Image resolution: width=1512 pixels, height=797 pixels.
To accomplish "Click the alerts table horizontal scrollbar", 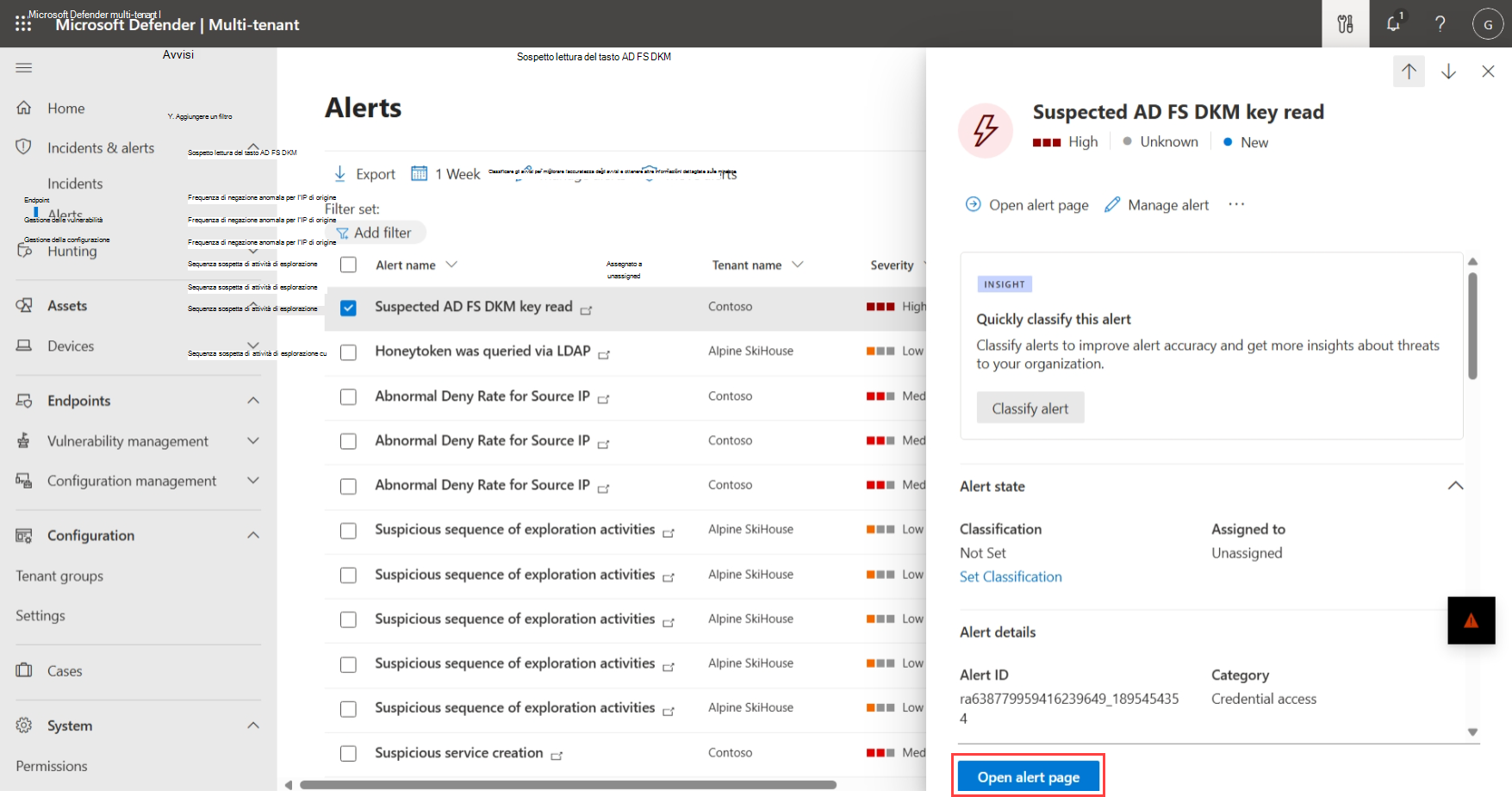I will [568, 785].
